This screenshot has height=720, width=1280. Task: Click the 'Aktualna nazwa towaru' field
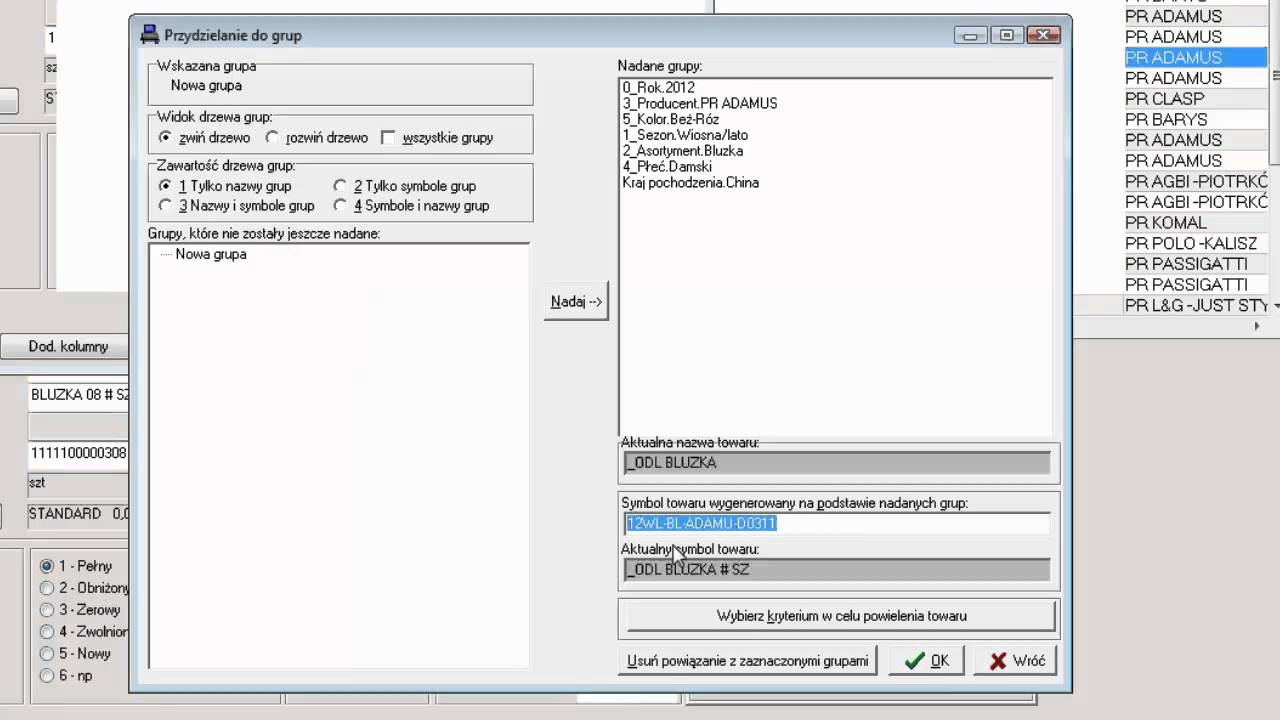pyautogui.click(x=837, y=463)
